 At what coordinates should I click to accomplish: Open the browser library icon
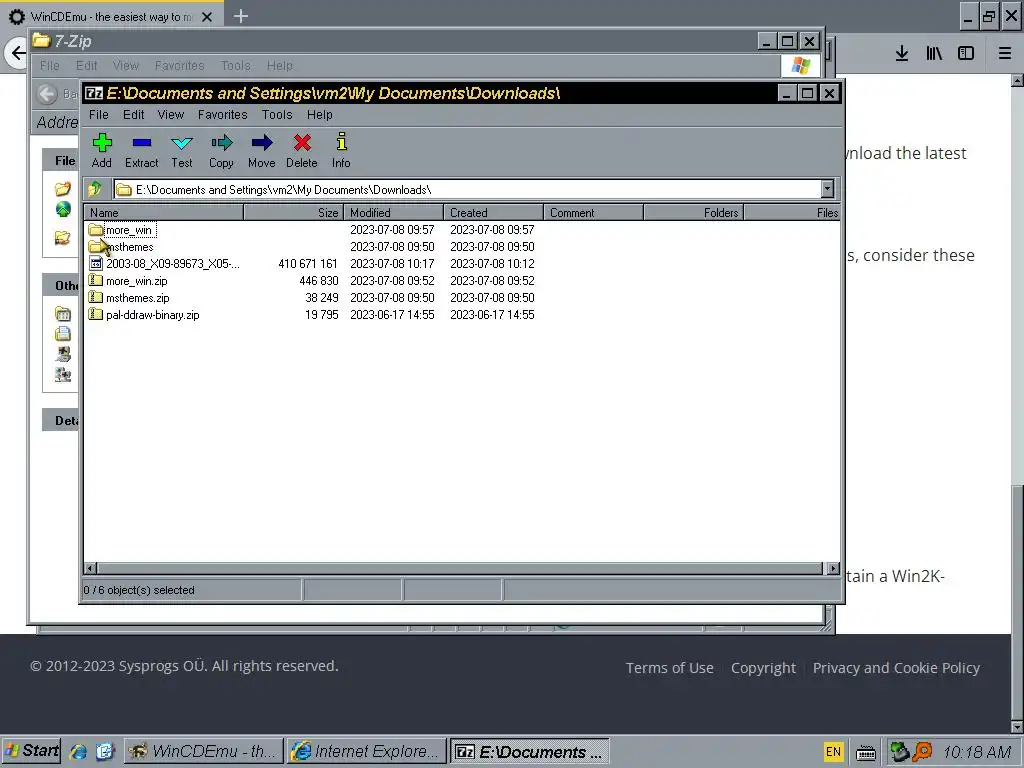point(934,54)
